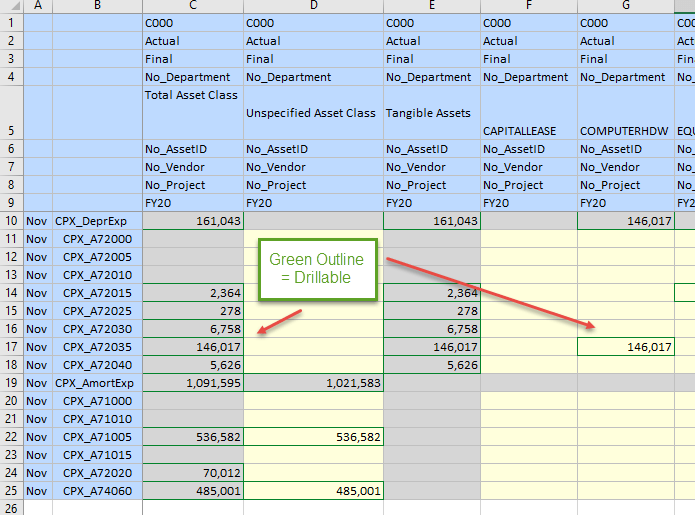Select the CPX_DeprExp account cell
This screenshot has width=695, height=515.
(x=97, y=221)
